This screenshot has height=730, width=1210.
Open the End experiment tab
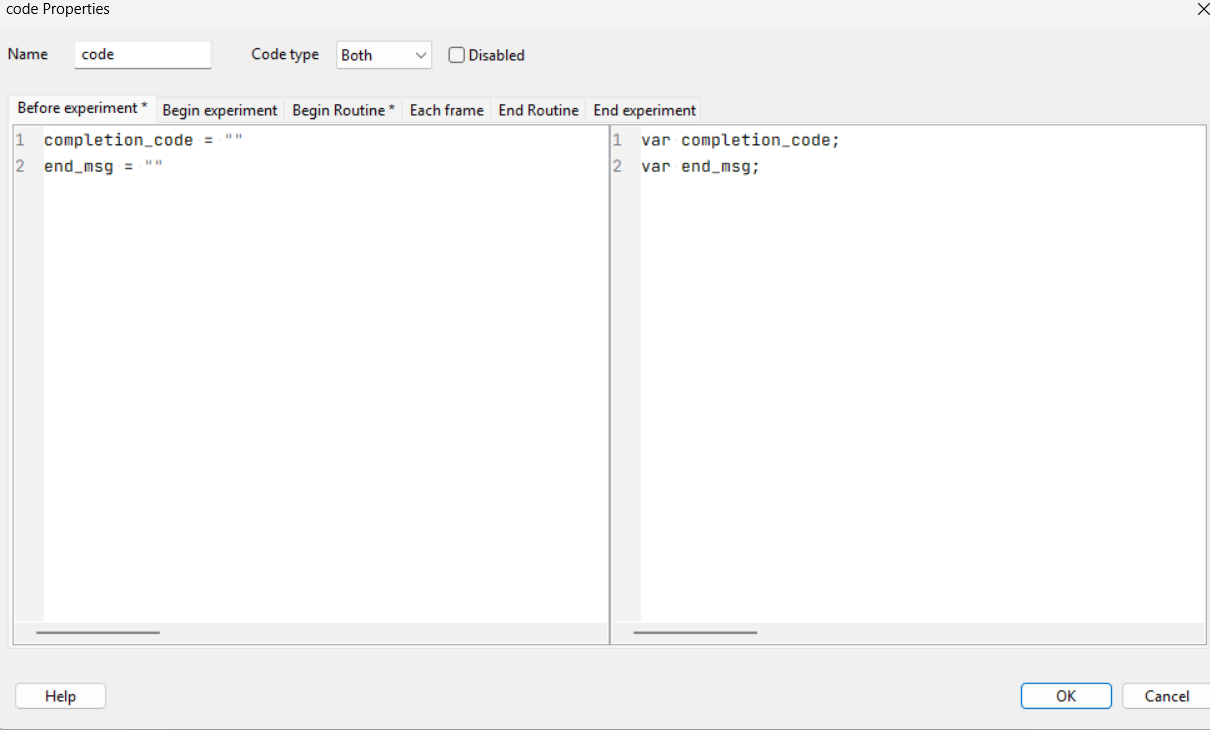[x=644, y=110]
